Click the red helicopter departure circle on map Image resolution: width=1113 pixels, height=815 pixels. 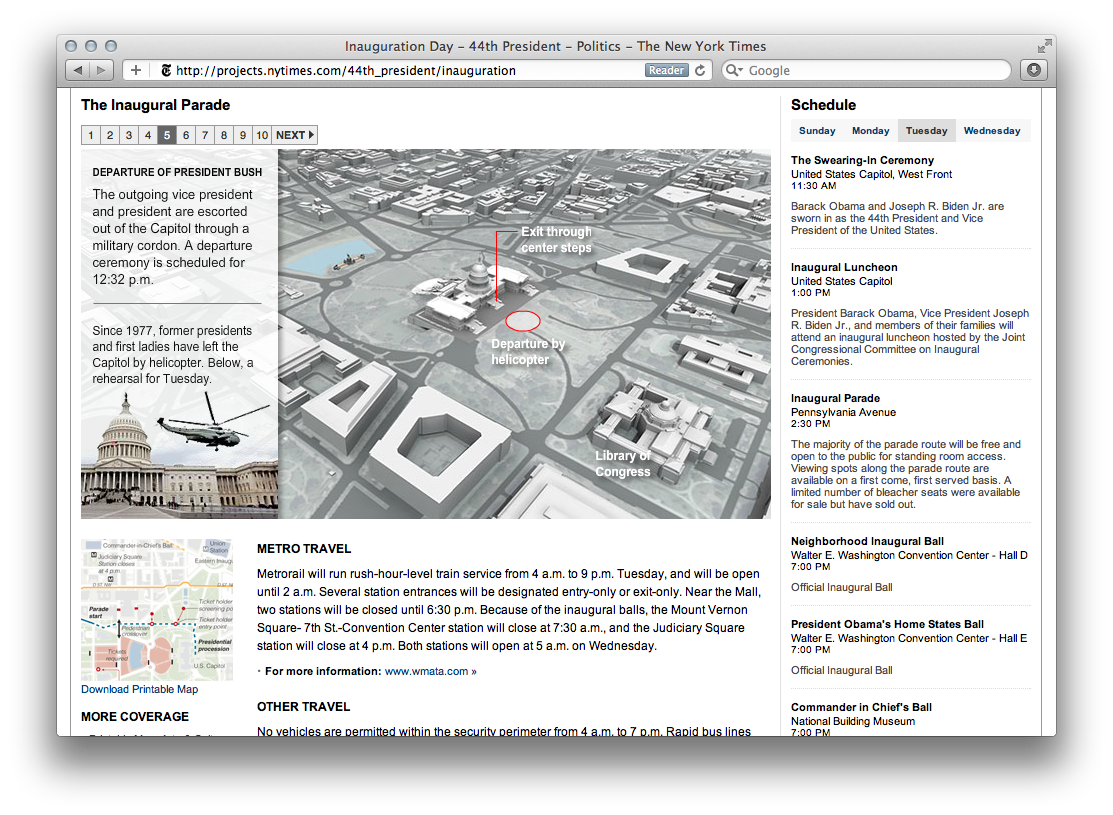(x=523, y=321)
